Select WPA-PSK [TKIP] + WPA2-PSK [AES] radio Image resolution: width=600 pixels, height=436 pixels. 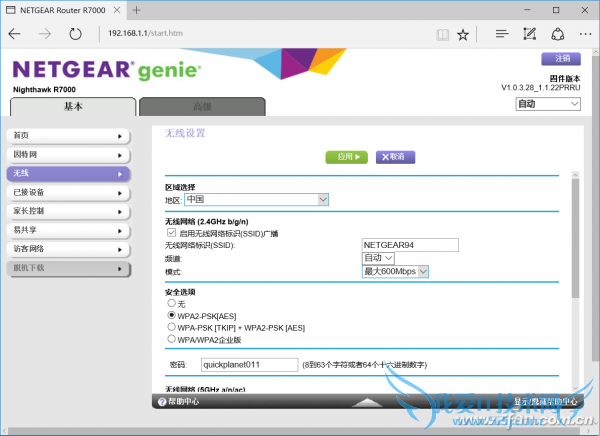click(171, 327)
